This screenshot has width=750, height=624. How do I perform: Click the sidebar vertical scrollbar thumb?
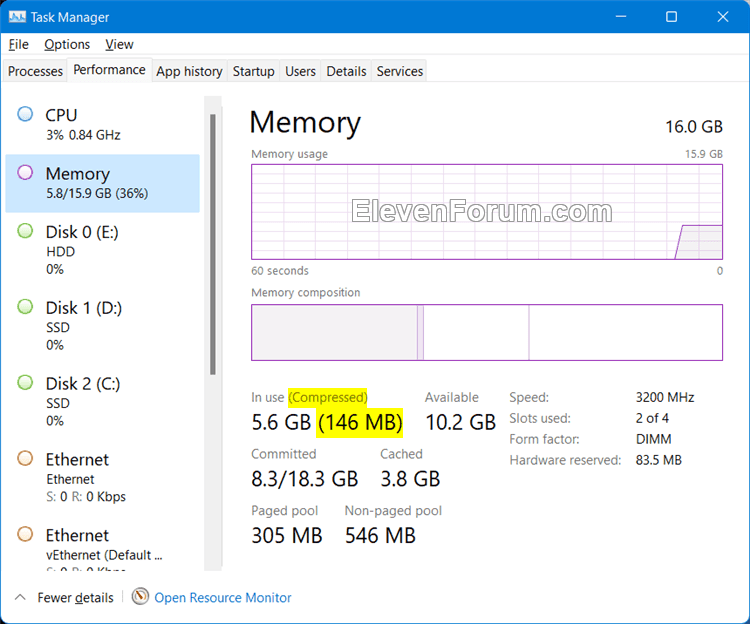tap(213, 244)
